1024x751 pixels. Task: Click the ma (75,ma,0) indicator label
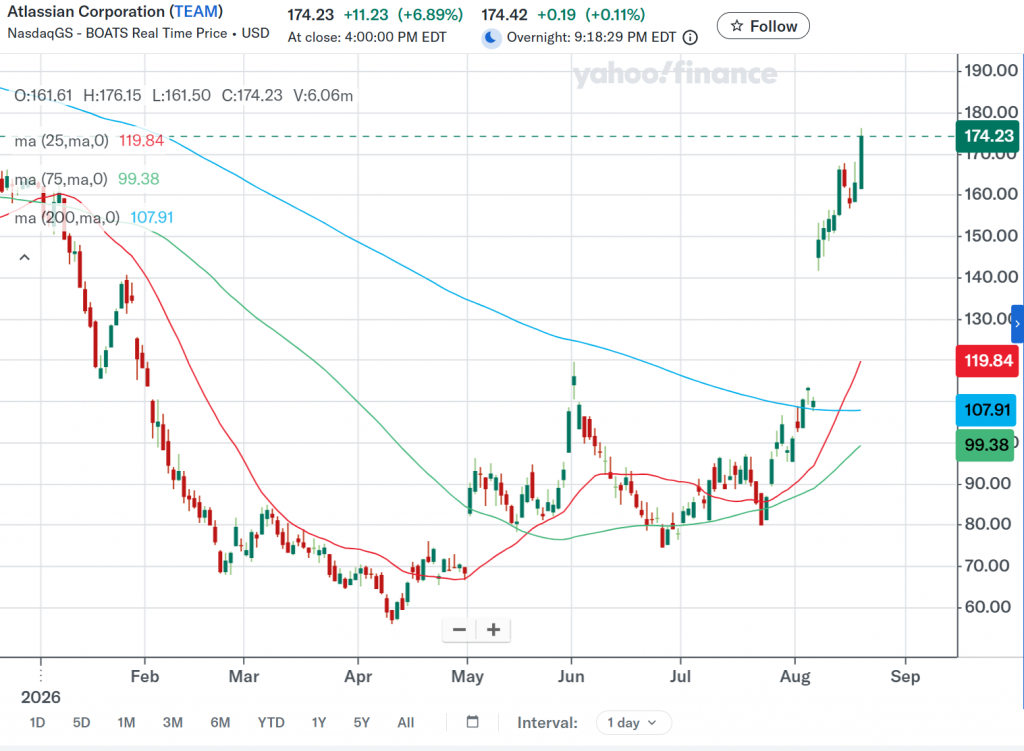[x=61, y=179]
